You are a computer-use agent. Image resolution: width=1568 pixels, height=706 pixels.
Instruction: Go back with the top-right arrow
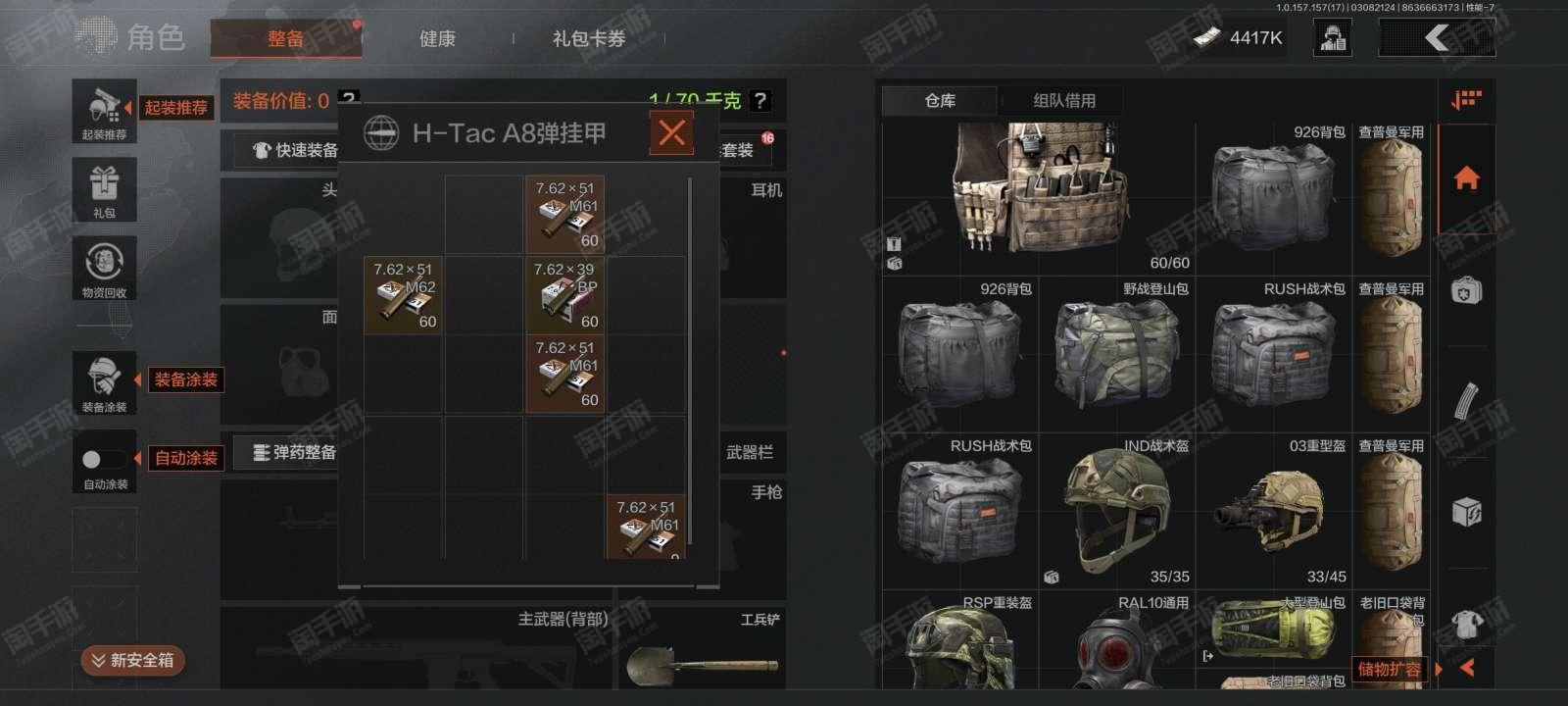point(1436,38)
